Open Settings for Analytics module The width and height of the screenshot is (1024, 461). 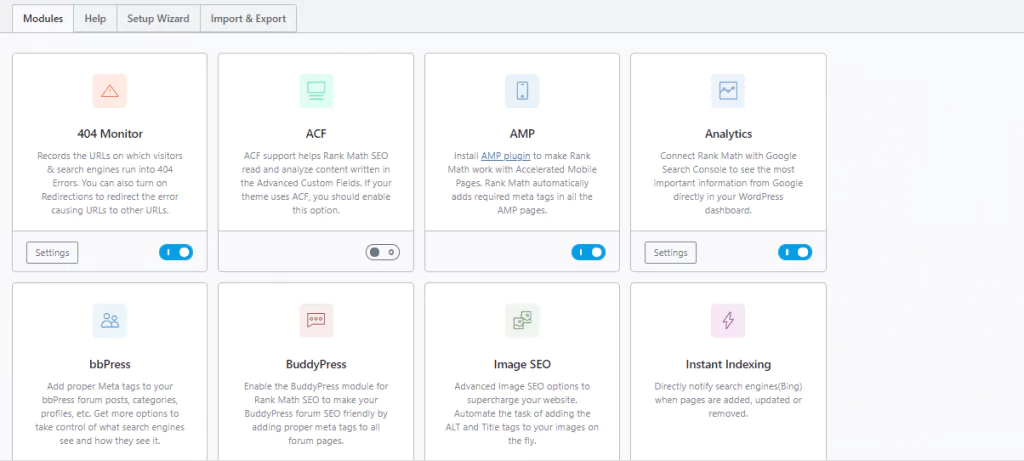coord(671,253)
